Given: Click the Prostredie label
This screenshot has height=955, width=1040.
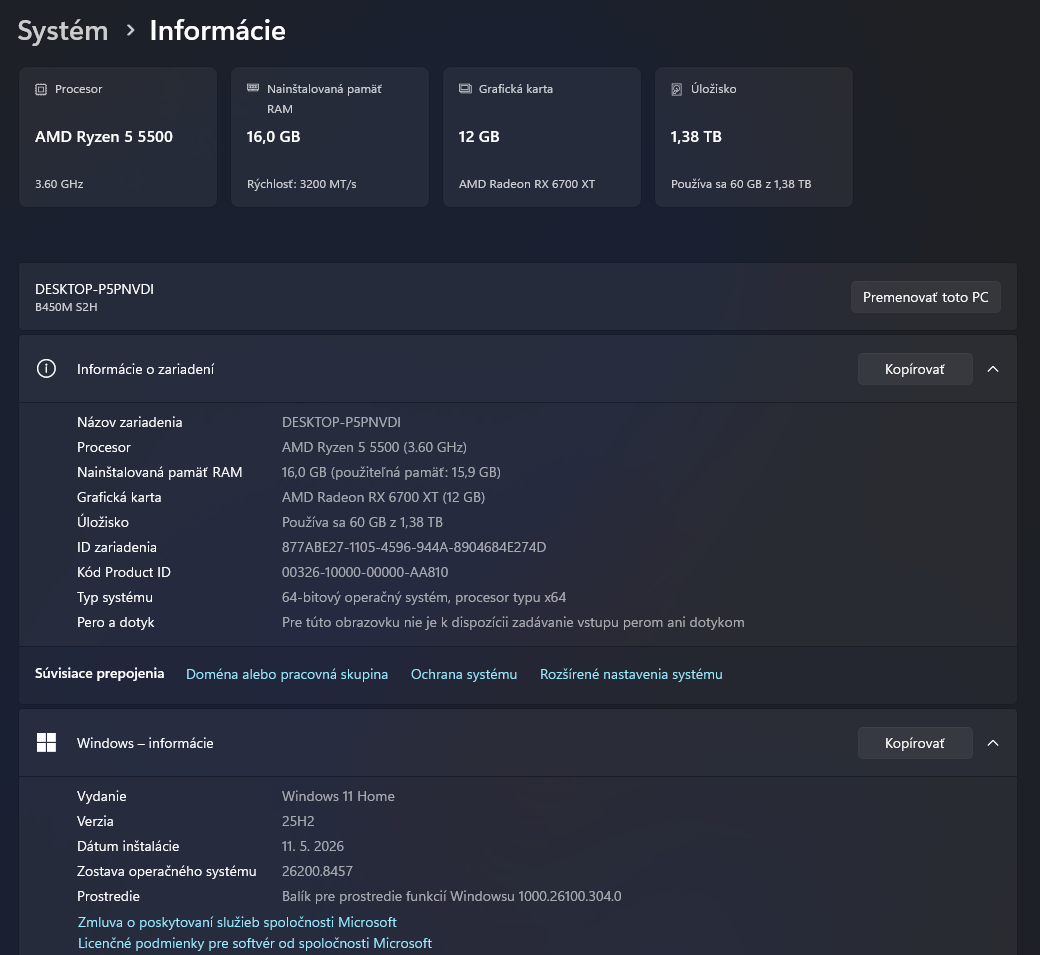Looking at the screenshot, I should pyautogui.click(x=108, y=897).
